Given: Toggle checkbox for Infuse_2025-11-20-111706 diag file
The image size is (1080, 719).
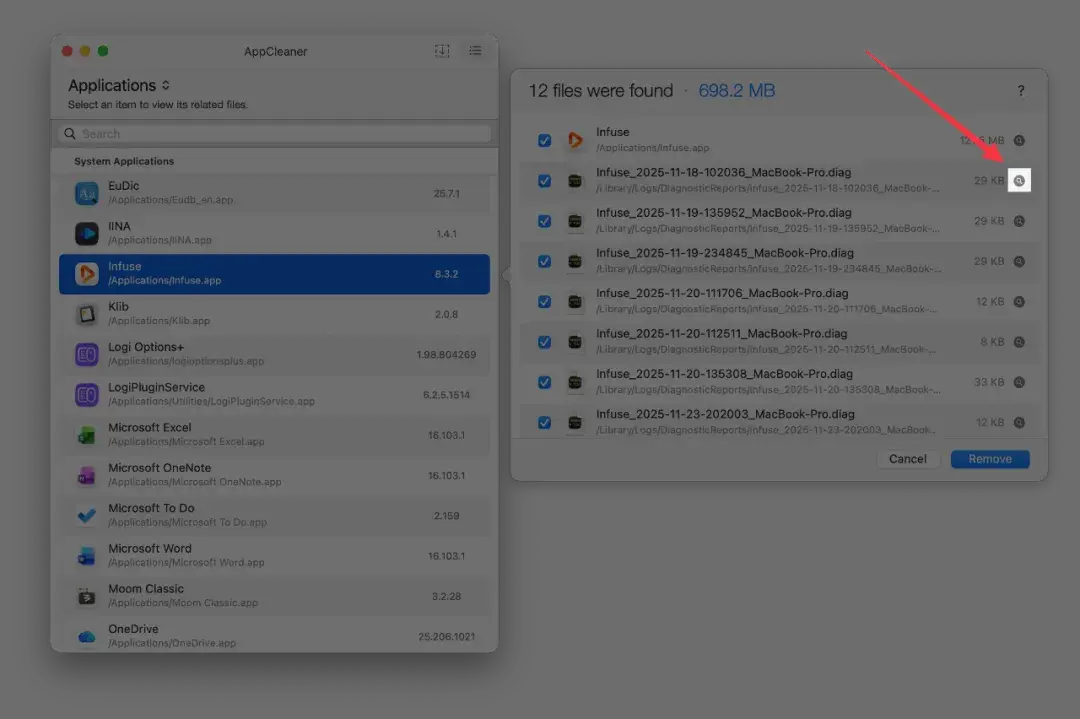Looking at the screenshot, I should point(544,302).
